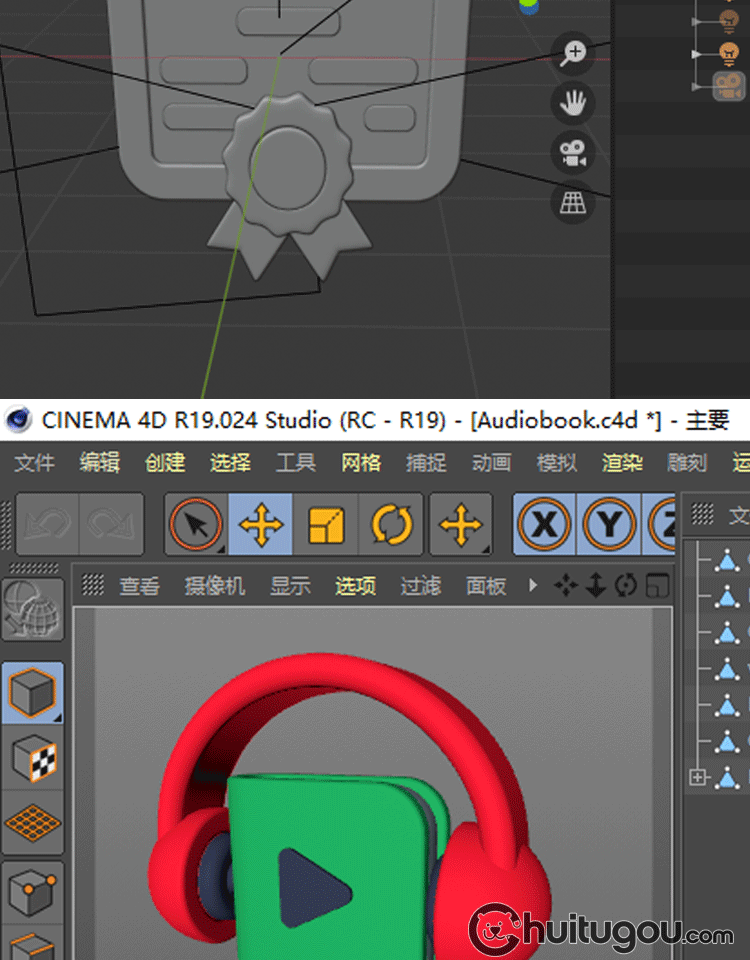Image resolution: width=750 pixels, height=960 pixels.
Task: Open the 工具 menu
Action: click(296, 463)
